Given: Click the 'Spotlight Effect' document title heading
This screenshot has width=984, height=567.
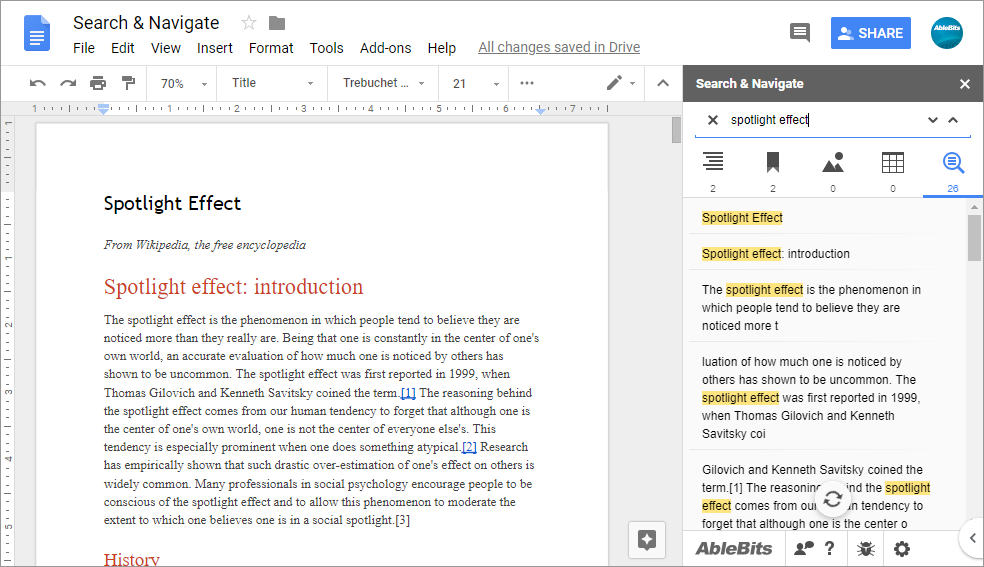Looking at the screenshot, I should point(172,204).
